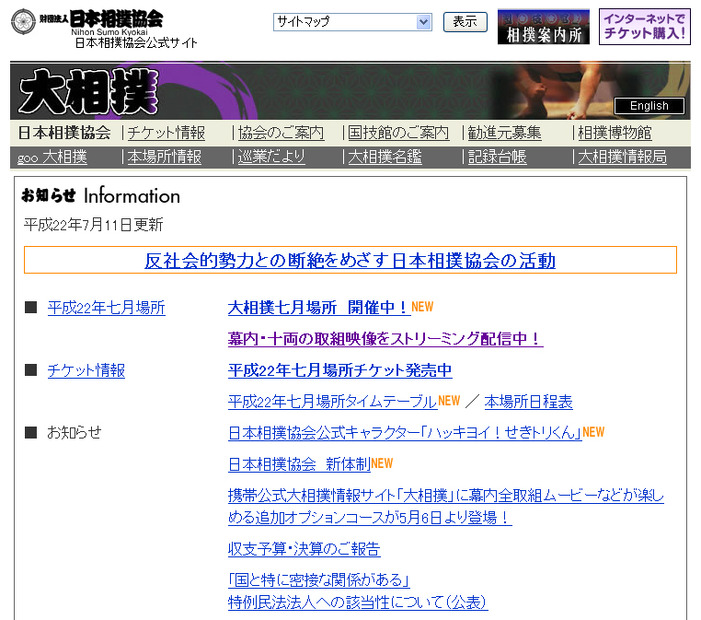Screen dimensions: 701x620
Task: Select 日本相撲協会 in top navigation
Action: [x=64, y=133]
